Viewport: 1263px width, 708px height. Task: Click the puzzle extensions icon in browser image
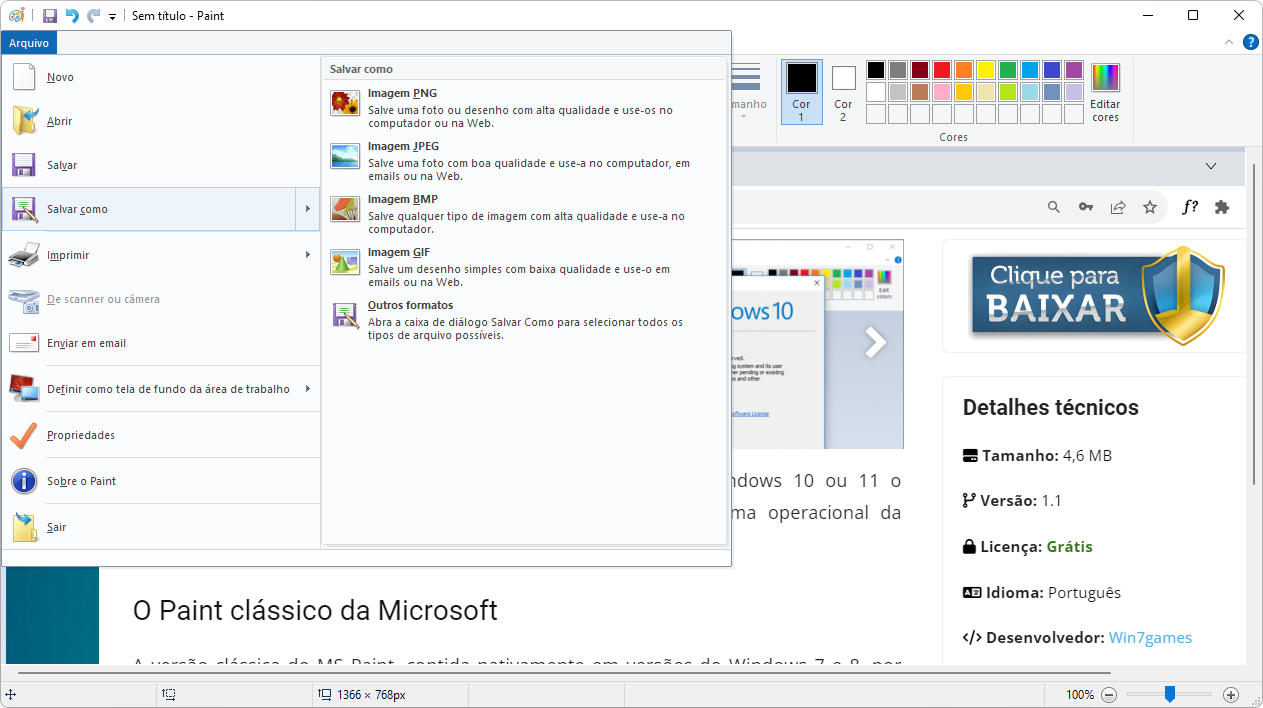1221,207
